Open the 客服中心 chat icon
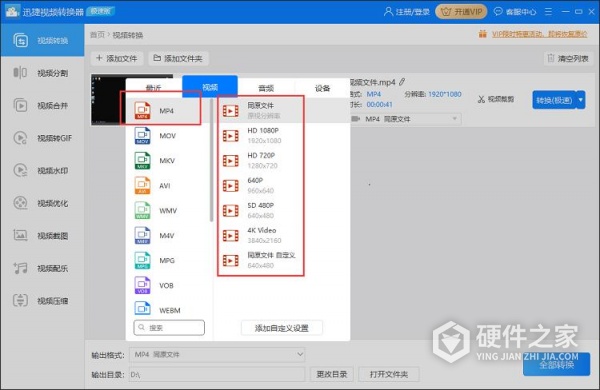Screen dimensions: 600x390 point(497,11)
